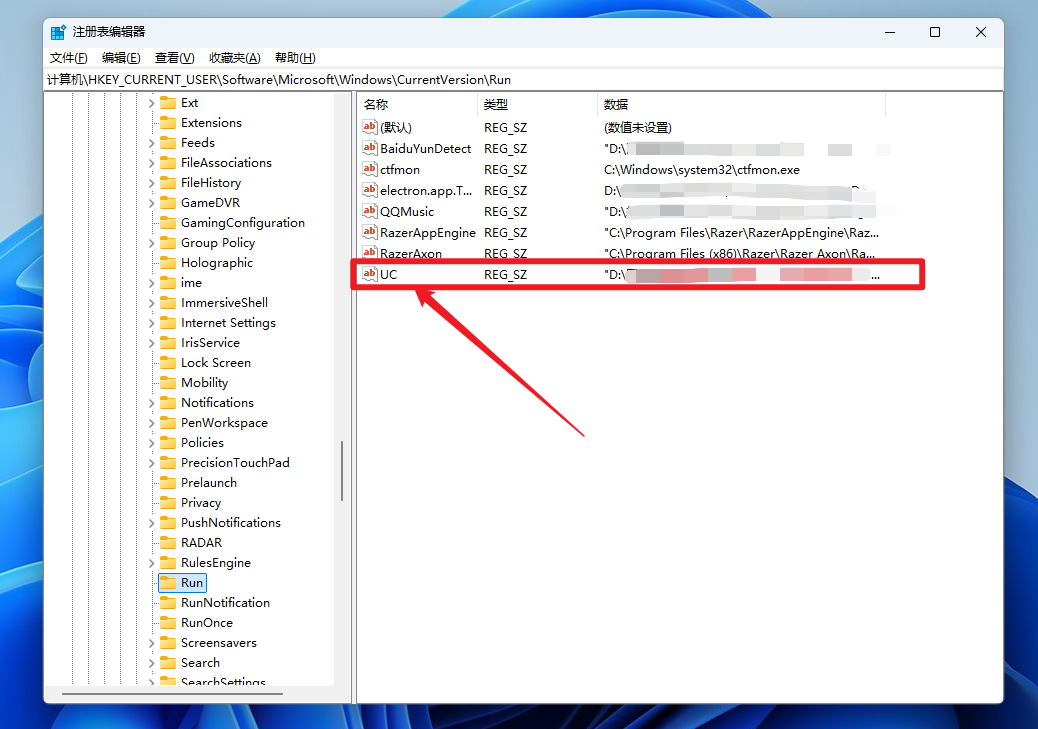
Task: Click the folder icon of Policies key
Action: [168, 442]
